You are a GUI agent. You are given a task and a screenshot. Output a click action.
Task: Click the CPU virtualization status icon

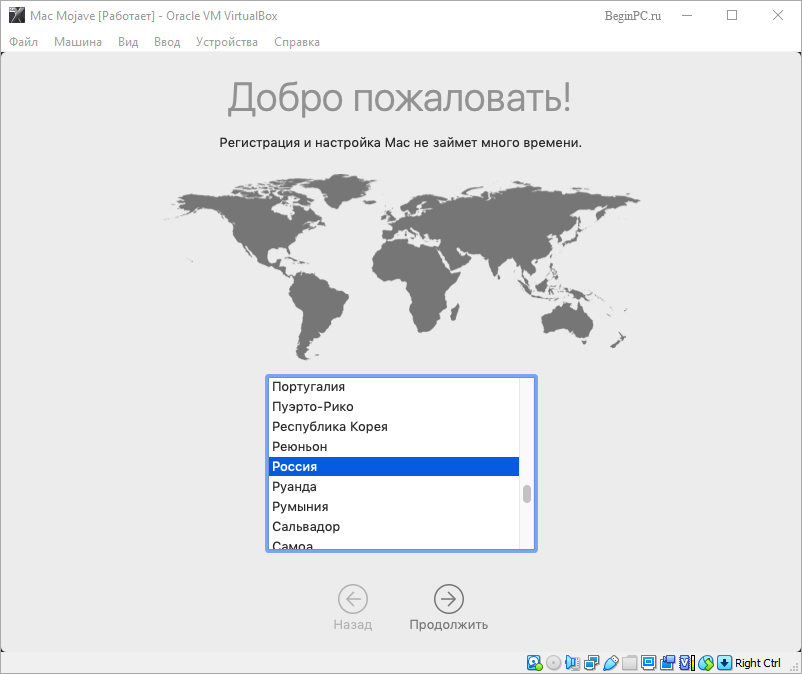(687, 663)
